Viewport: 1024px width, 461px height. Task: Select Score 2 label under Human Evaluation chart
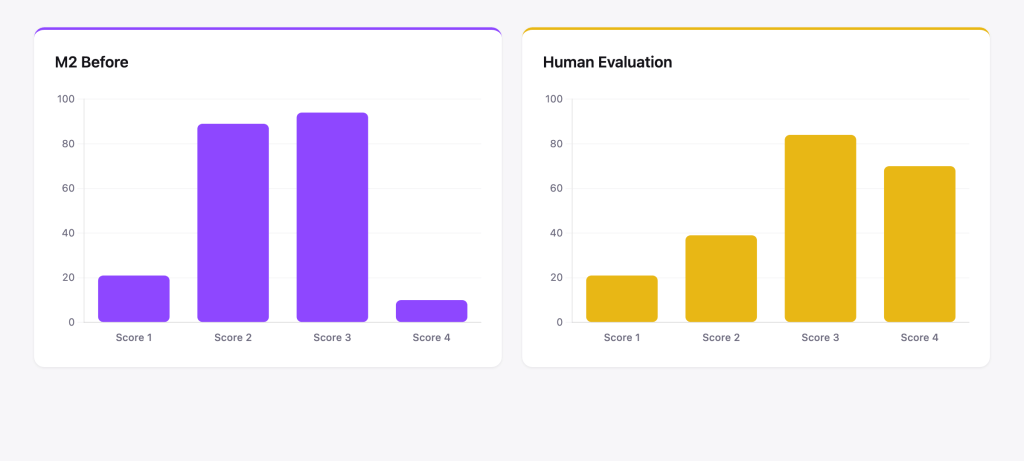click(721, 338)
